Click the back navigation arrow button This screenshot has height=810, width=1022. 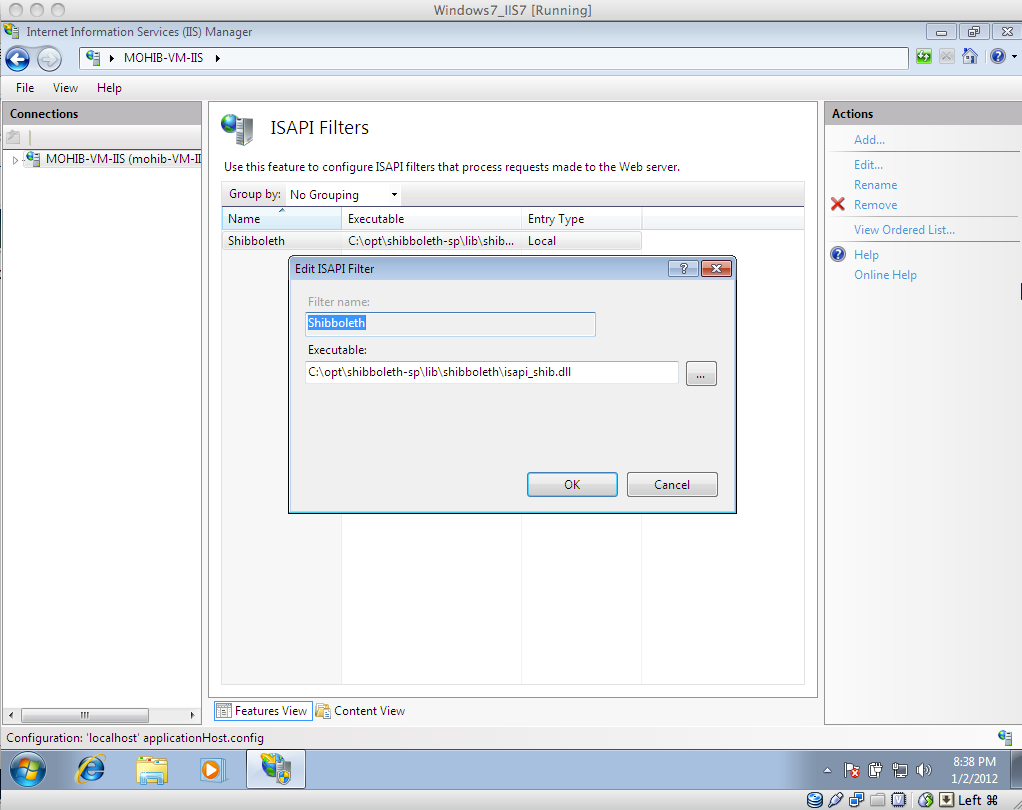pos(18,58)
